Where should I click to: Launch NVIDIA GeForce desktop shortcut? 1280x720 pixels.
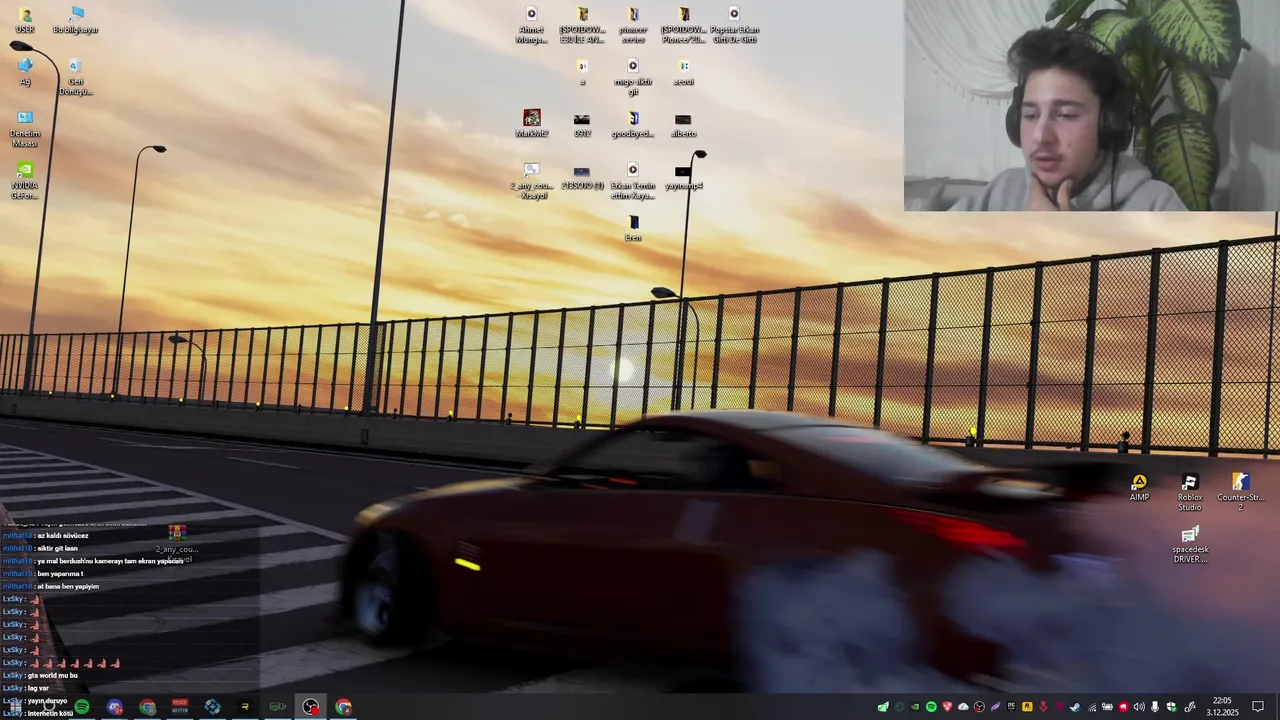pos(25,181)
